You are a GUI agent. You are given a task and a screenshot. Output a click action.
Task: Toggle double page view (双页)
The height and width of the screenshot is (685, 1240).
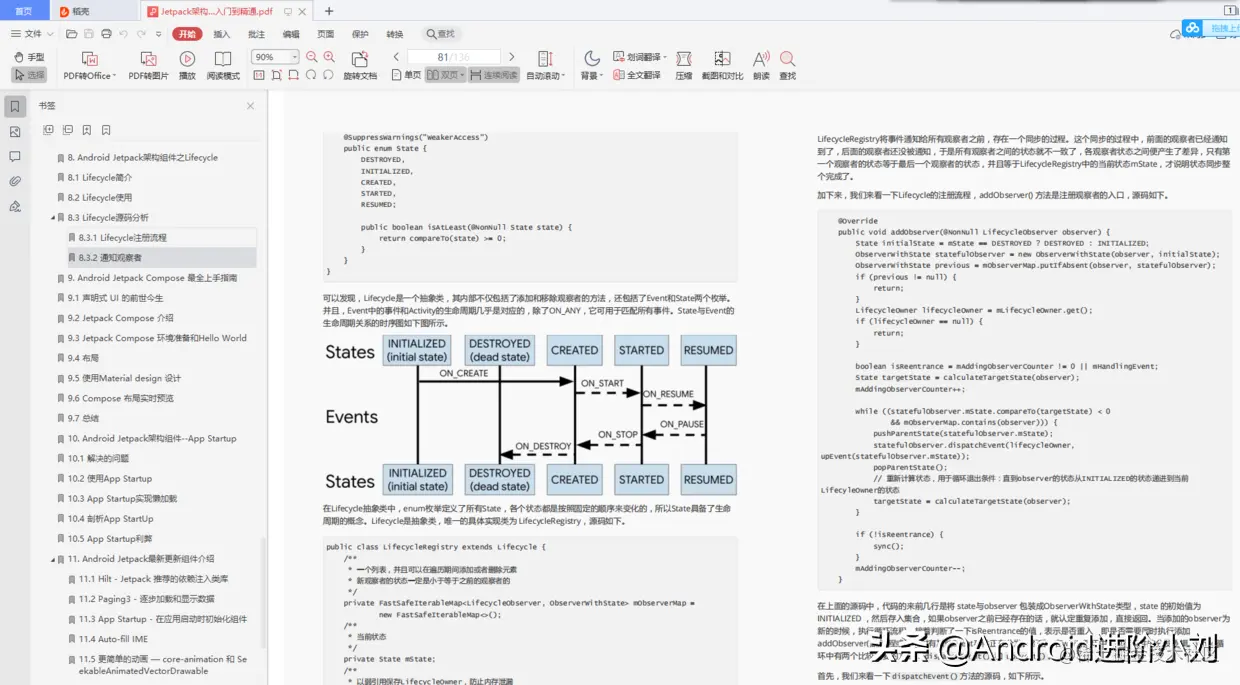[x=445, y=75]
